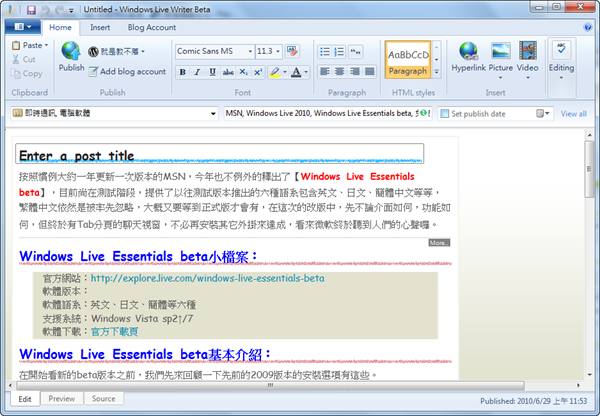
Task: Click the Save icon in title bar
Action: click(31, 10)
